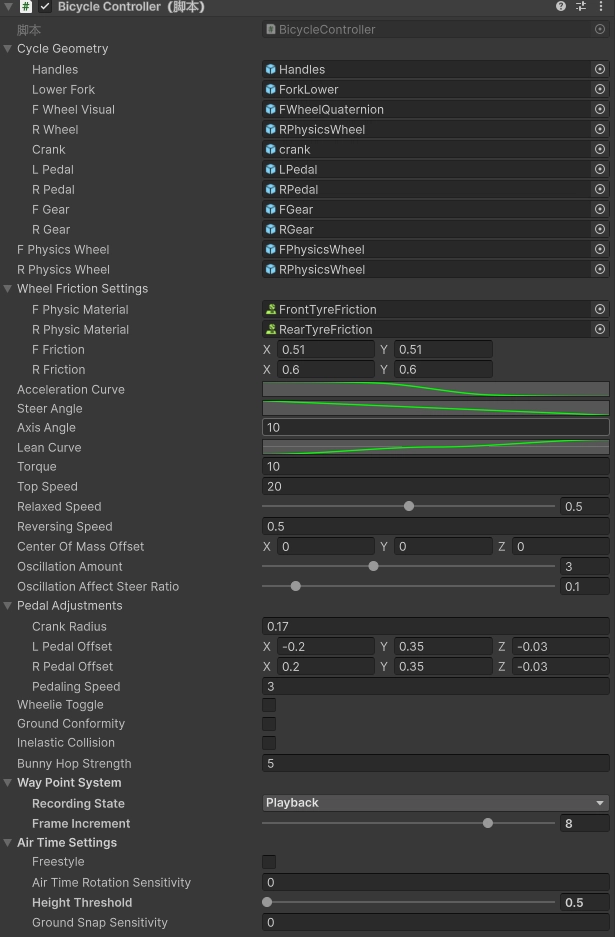Click the object picker for Handles field
Screen dimensions: 615x937
599,69
